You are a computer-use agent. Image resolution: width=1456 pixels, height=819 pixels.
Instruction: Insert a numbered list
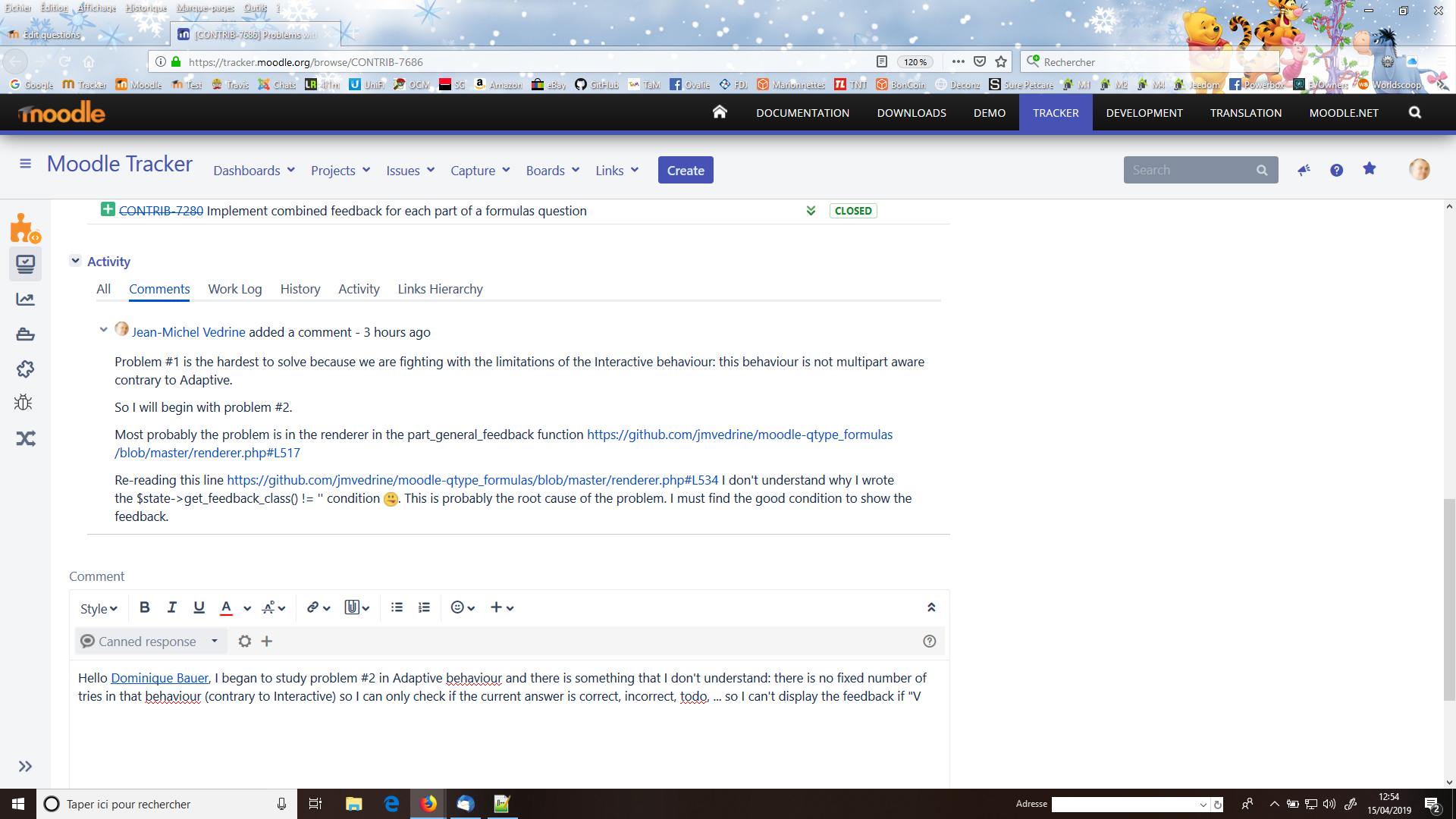[x=424, y=607]
